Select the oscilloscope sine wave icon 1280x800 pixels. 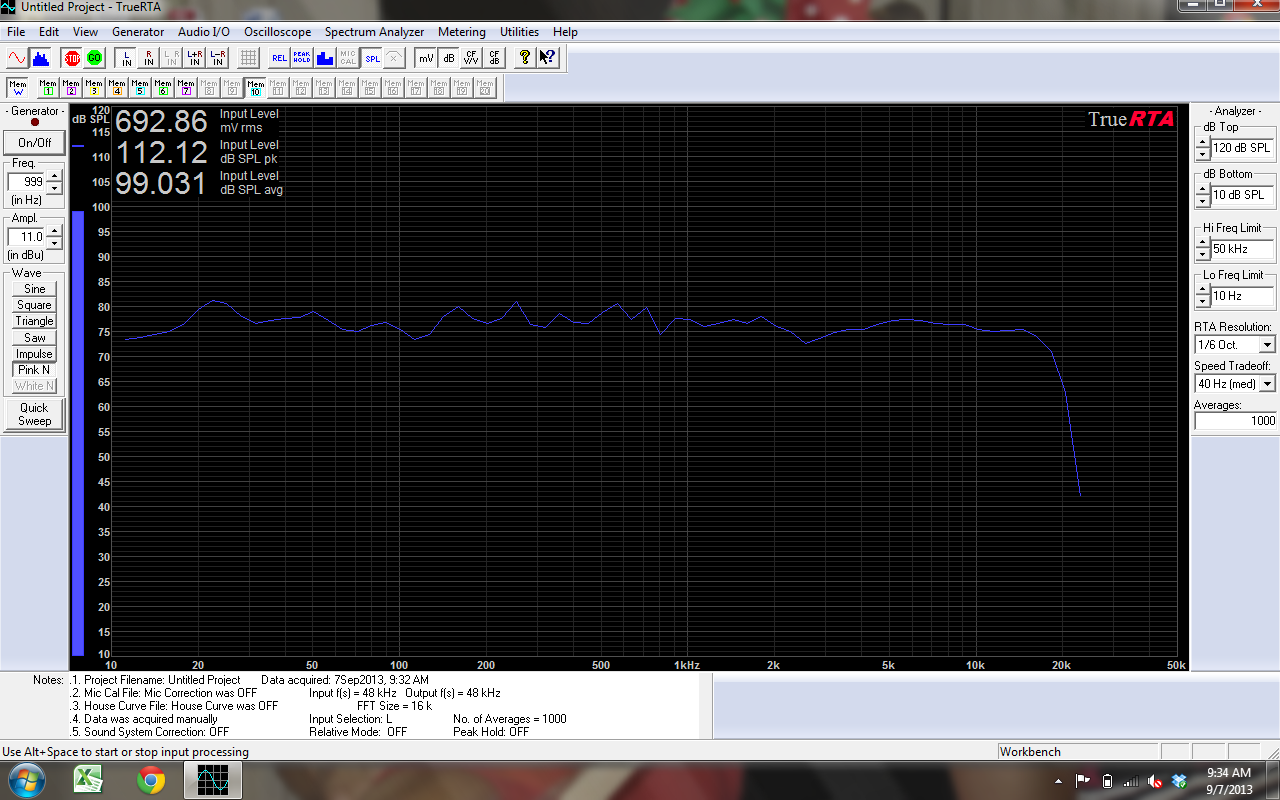pos(17,58)
